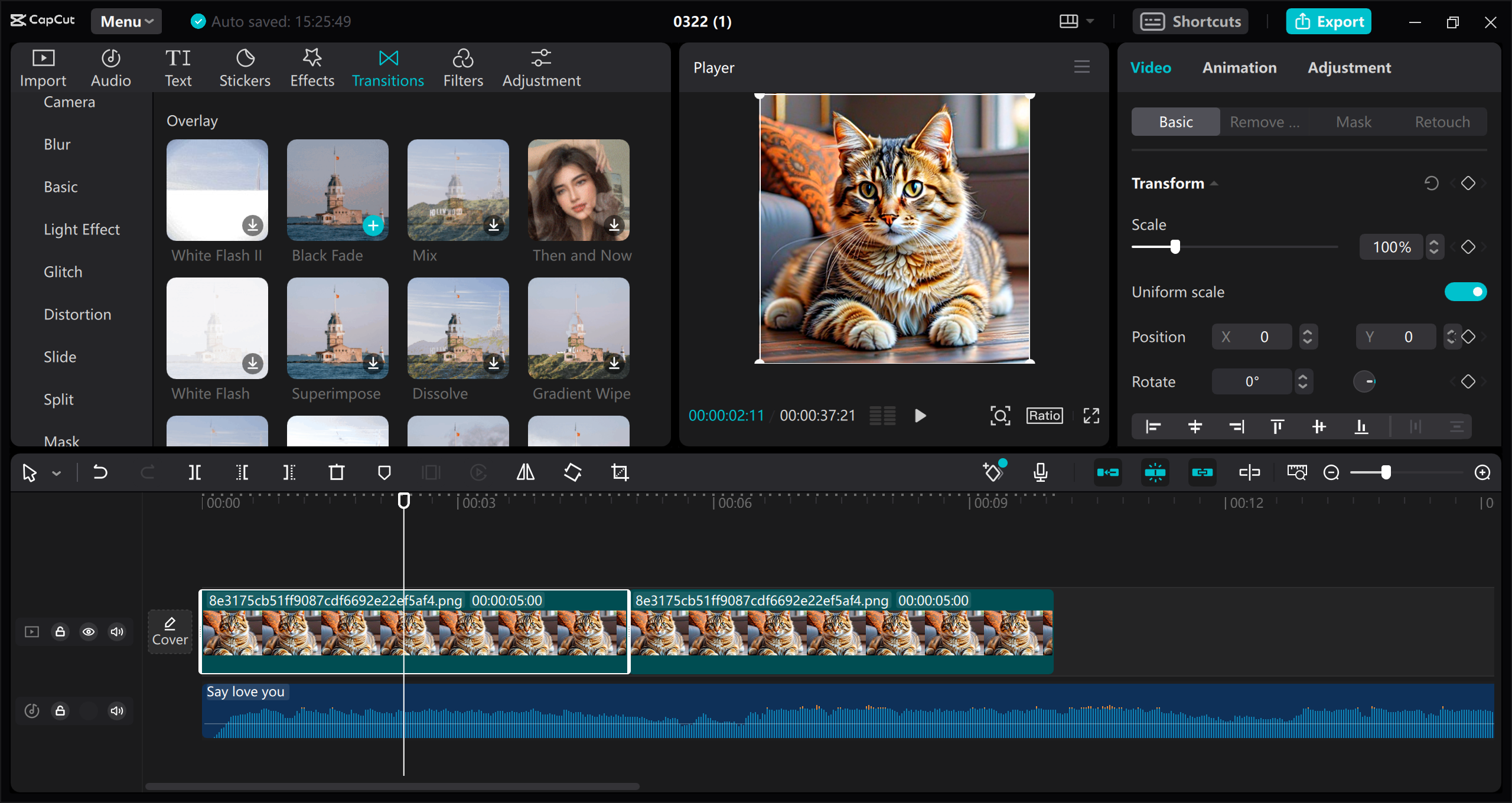This screenshot has height=803, width=1512.
Task: Click the Undo icon
Action: tap(100, 472)
